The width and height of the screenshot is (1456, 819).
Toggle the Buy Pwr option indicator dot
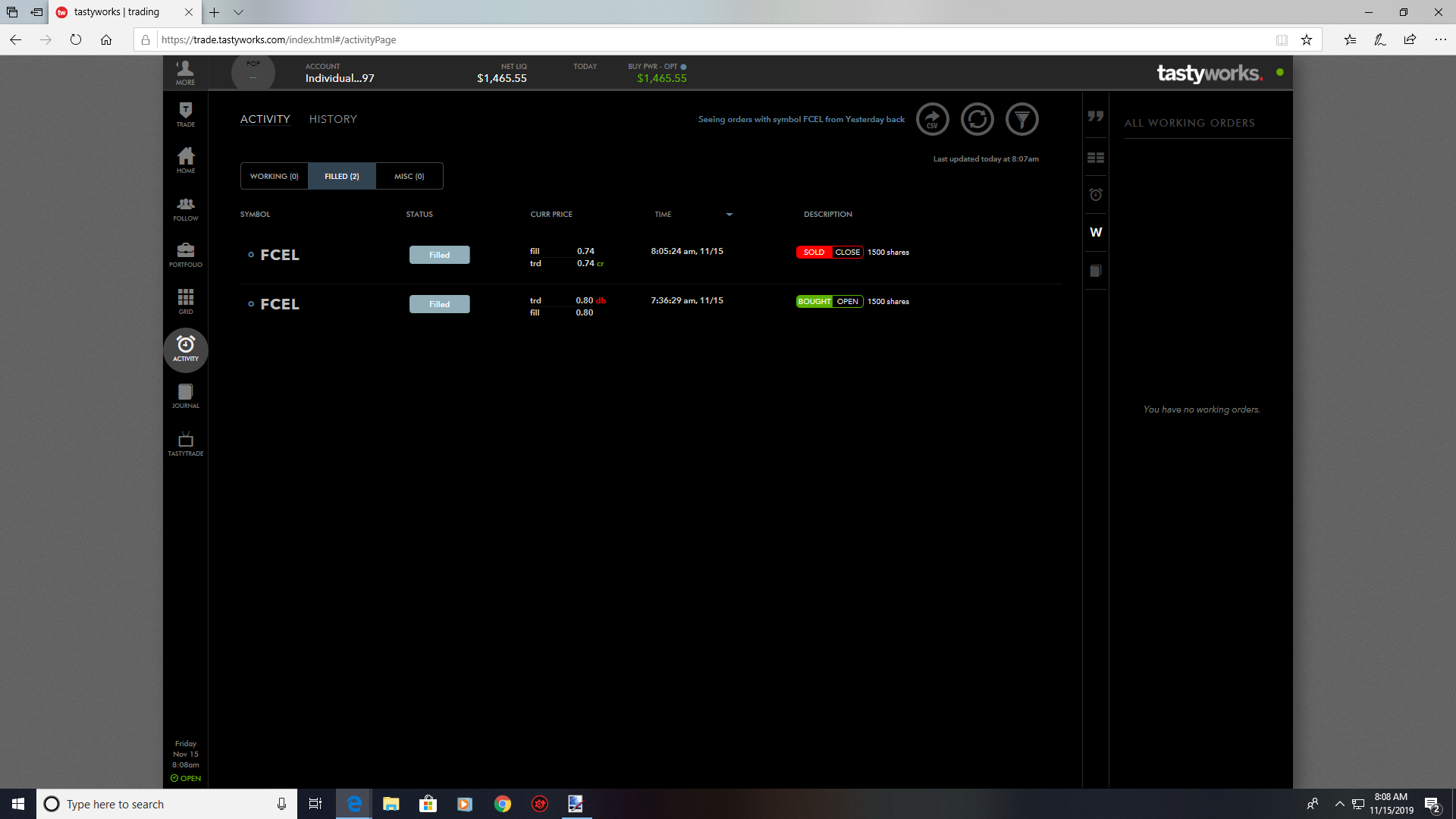683,67
